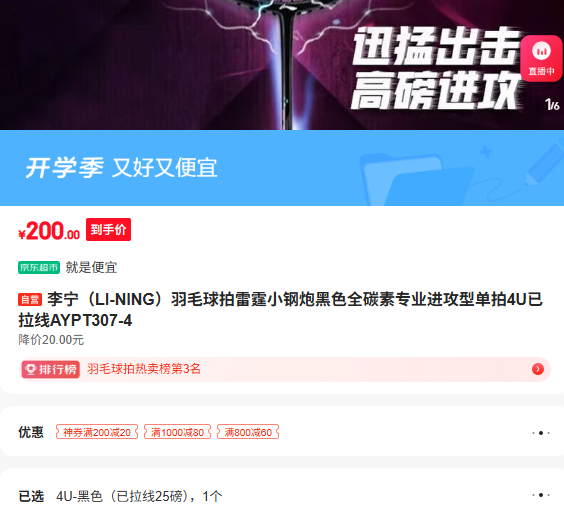The width and height of the screenshot is (564, 505).
Task: Click the ¥200.00 price
Action: click(49, 231)
